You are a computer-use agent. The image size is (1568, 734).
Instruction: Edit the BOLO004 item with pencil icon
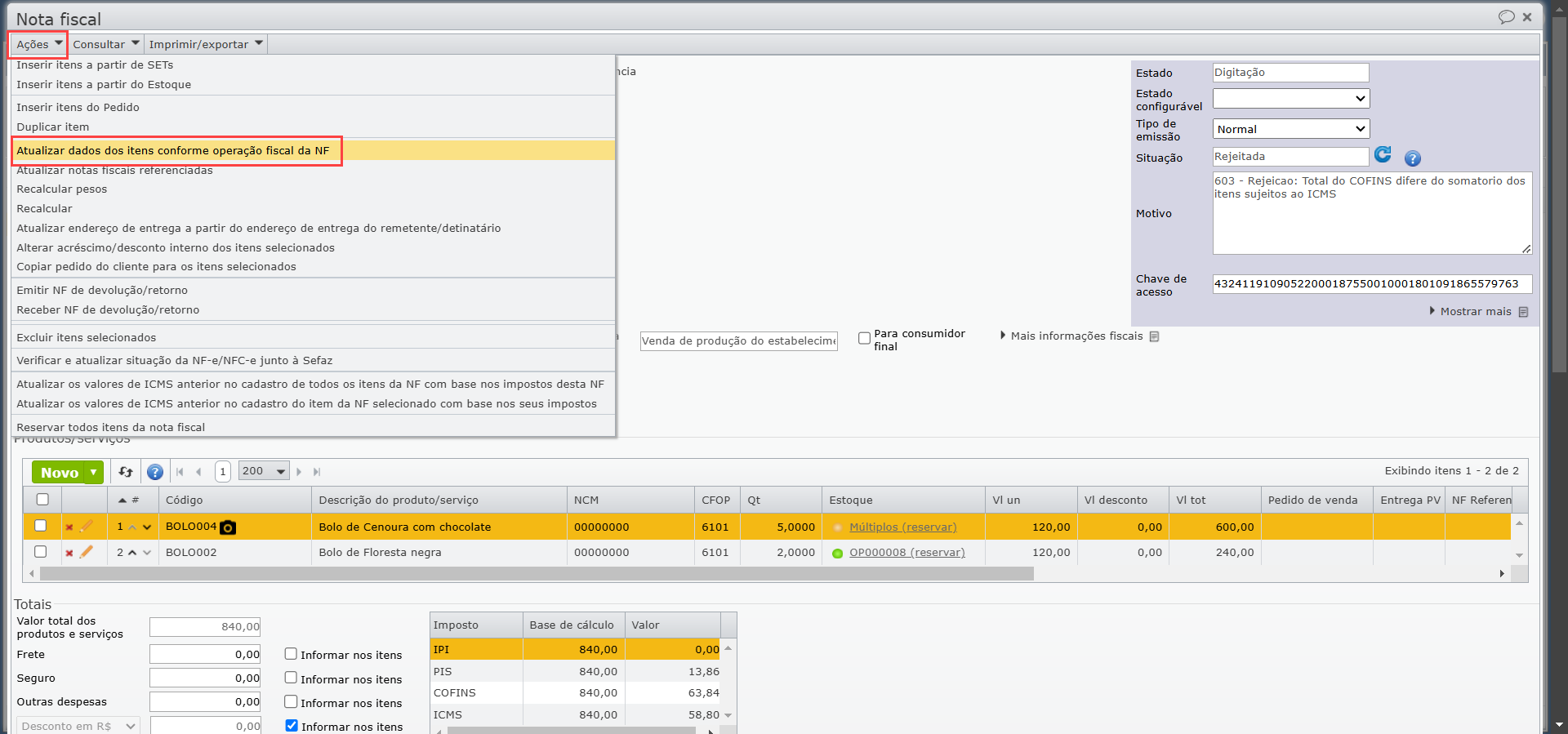coord(87,527)
